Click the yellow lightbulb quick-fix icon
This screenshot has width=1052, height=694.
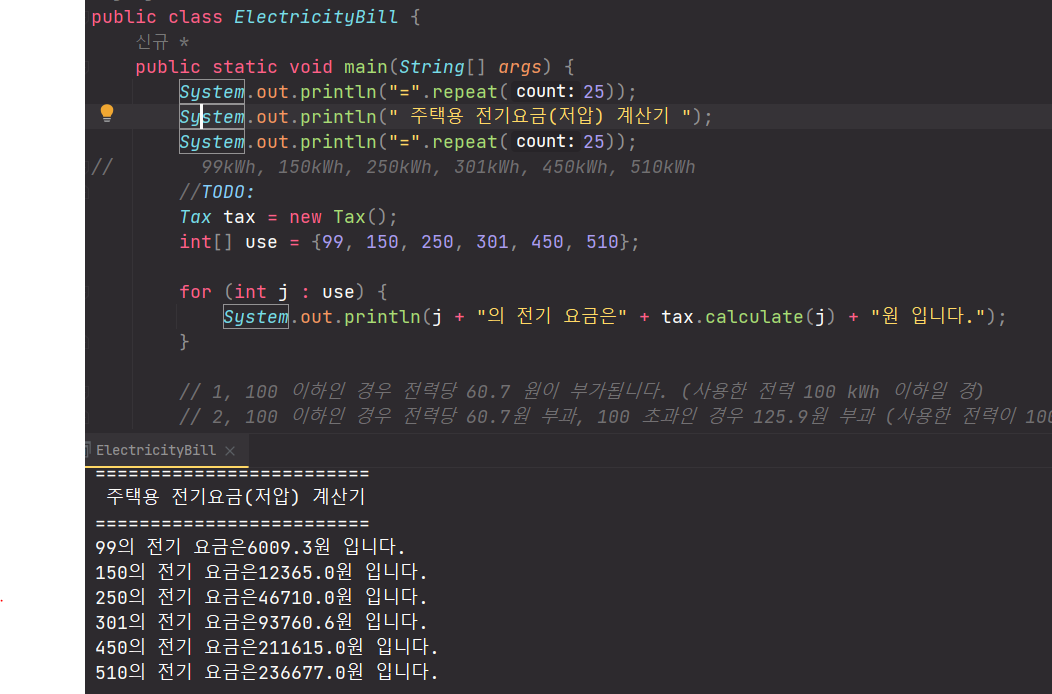point(107,113)
